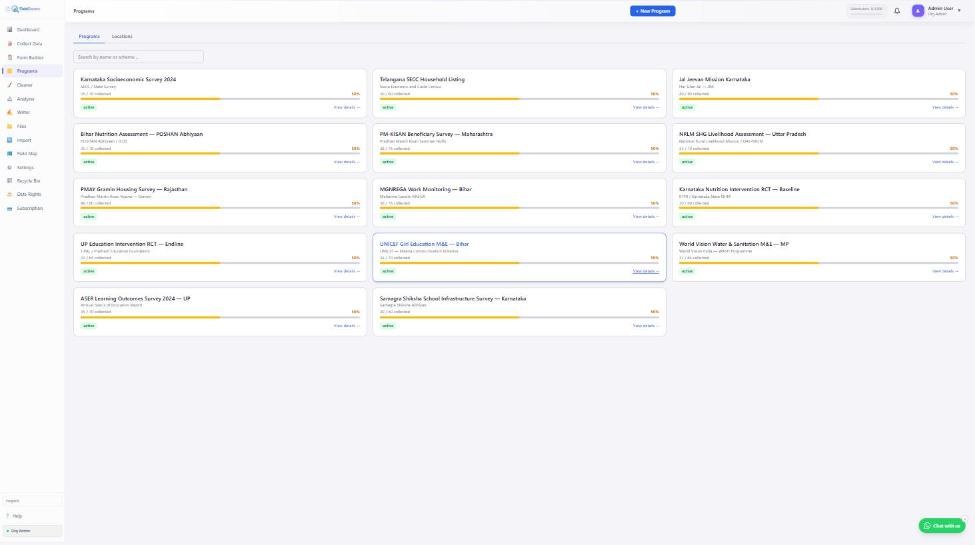This screenshot has height=545, width=975.
Task: Click the active badge on Jal Jeevan Mission
Action: [687, 108]
